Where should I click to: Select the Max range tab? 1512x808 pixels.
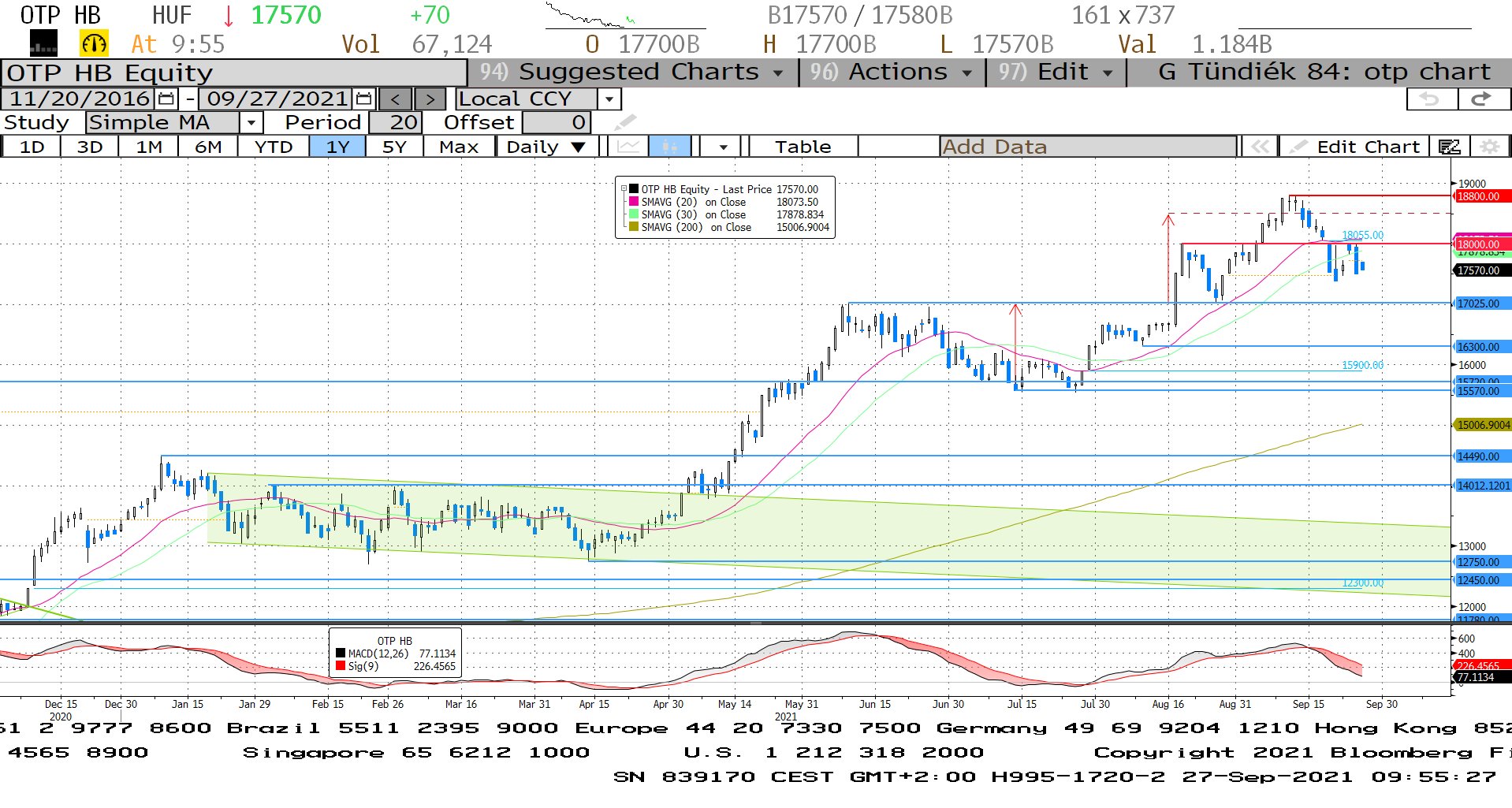(459, 147)
